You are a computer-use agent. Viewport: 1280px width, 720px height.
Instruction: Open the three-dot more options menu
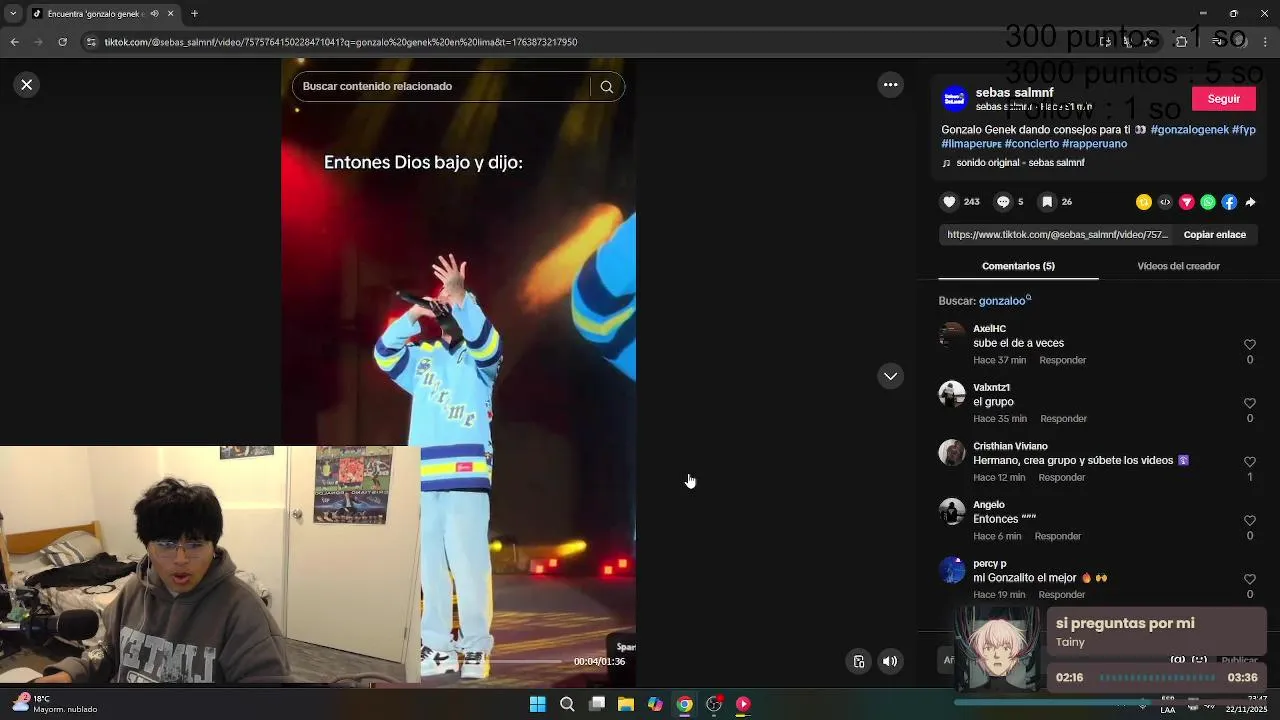click(890, 85)
